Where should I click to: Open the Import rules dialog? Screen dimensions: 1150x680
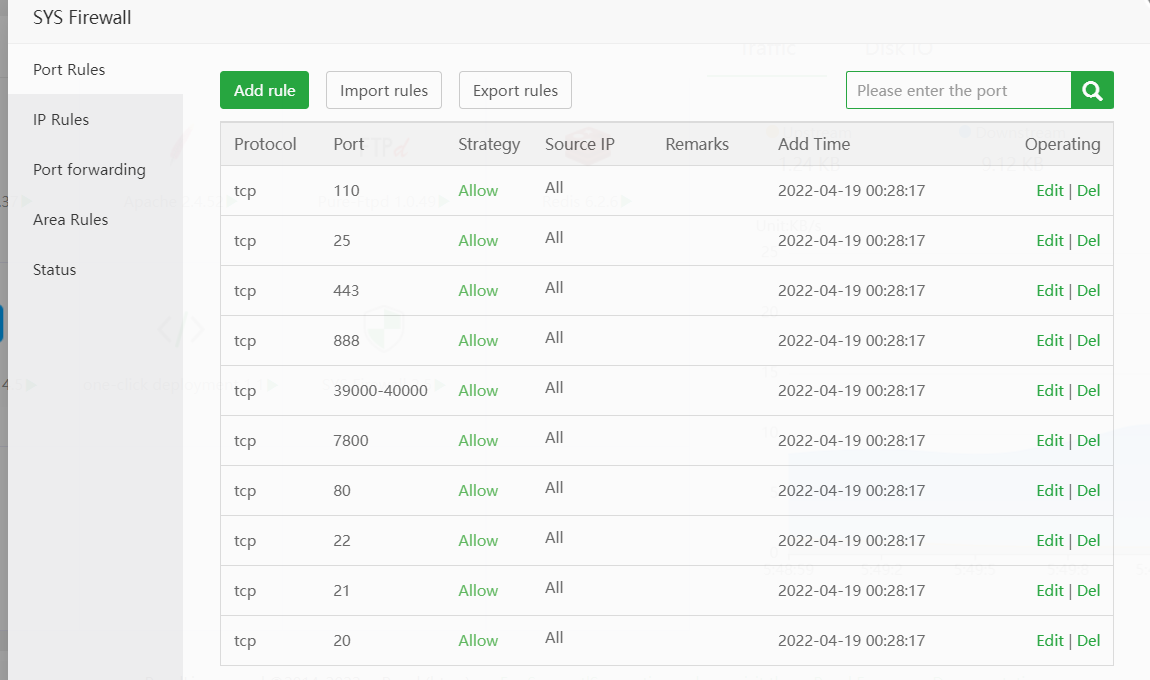tap(384, 90)
